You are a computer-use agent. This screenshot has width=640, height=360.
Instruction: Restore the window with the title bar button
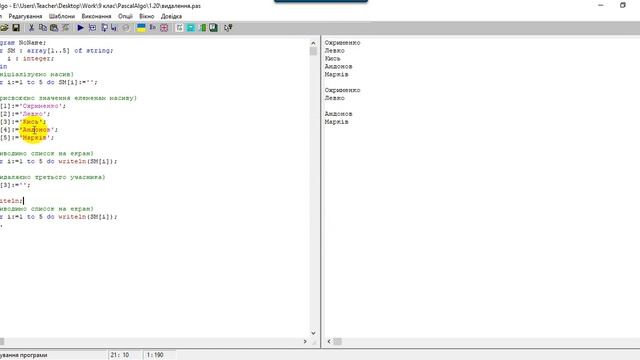[622, 5]
